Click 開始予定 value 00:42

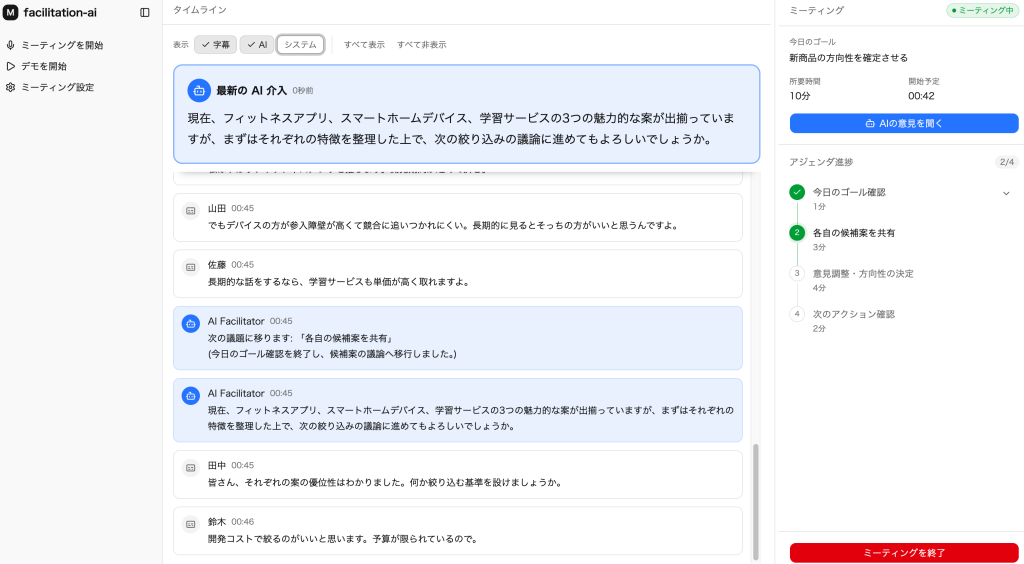tap(921, 96)
